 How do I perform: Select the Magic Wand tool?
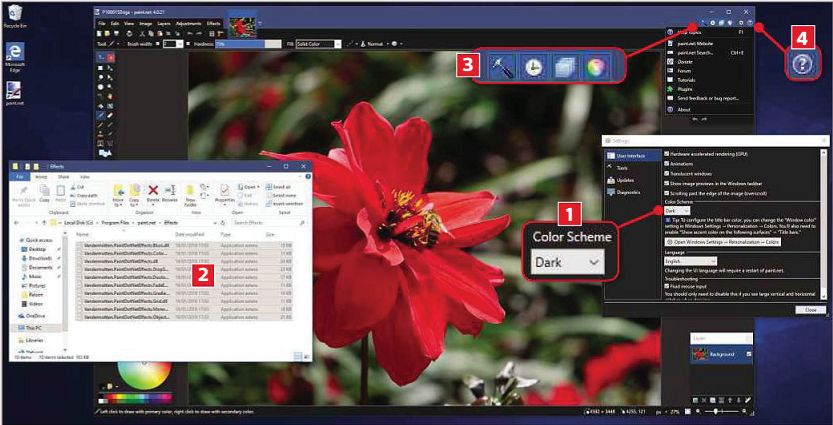[x=100, y=96]
